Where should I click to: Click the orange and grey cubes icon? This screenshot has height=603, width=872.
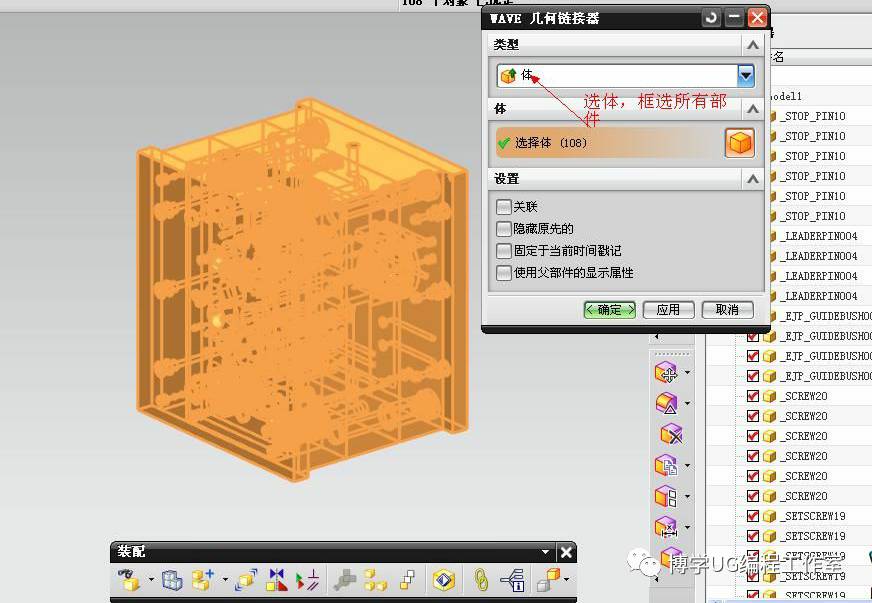[x=549, y=580]
